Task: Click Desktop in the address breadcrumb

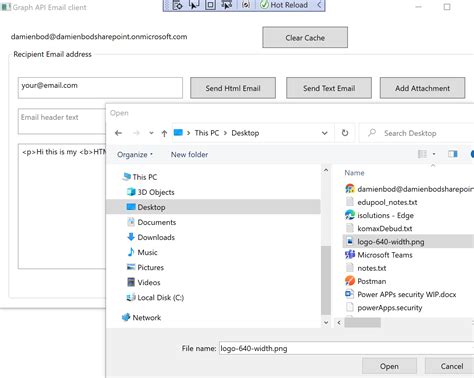Action: pyautogui.click(x=245, y=133)
